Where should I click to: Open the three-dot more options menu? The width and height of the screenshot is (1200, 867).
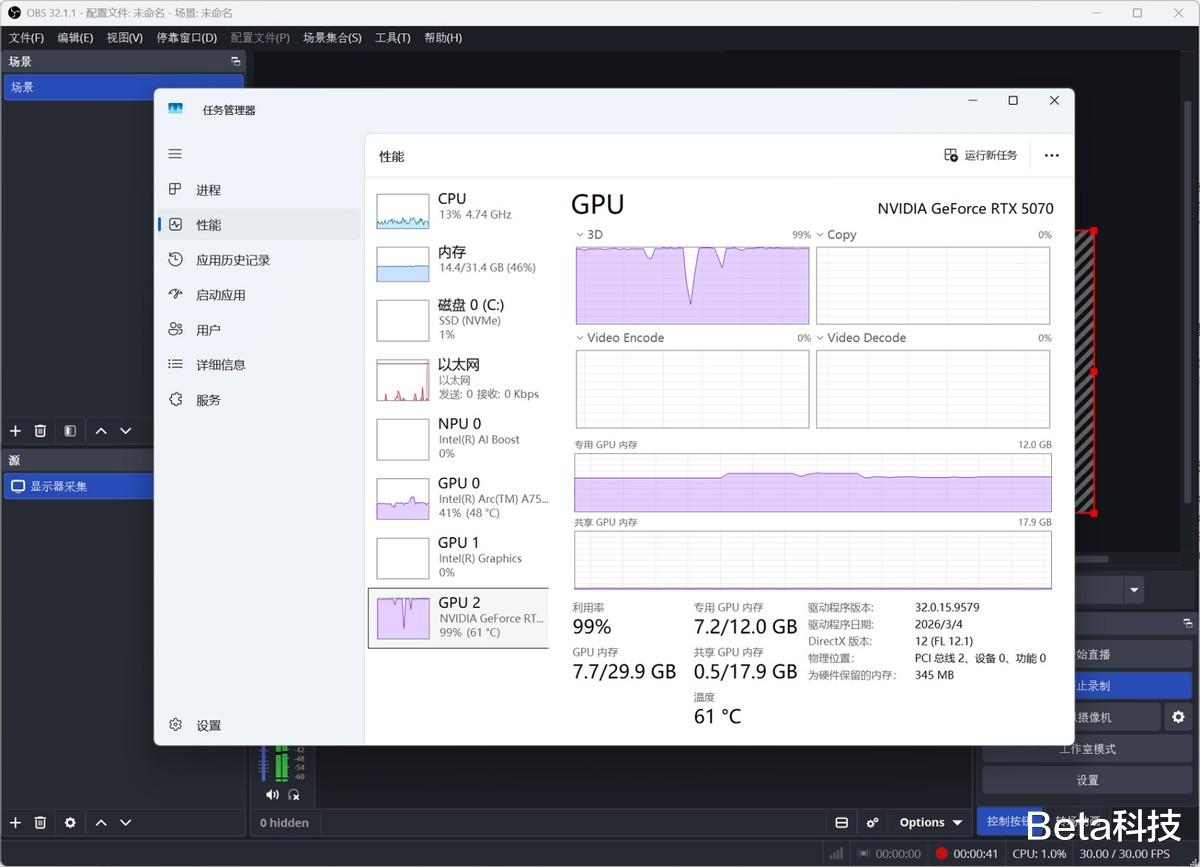[x=1051, y=155]
